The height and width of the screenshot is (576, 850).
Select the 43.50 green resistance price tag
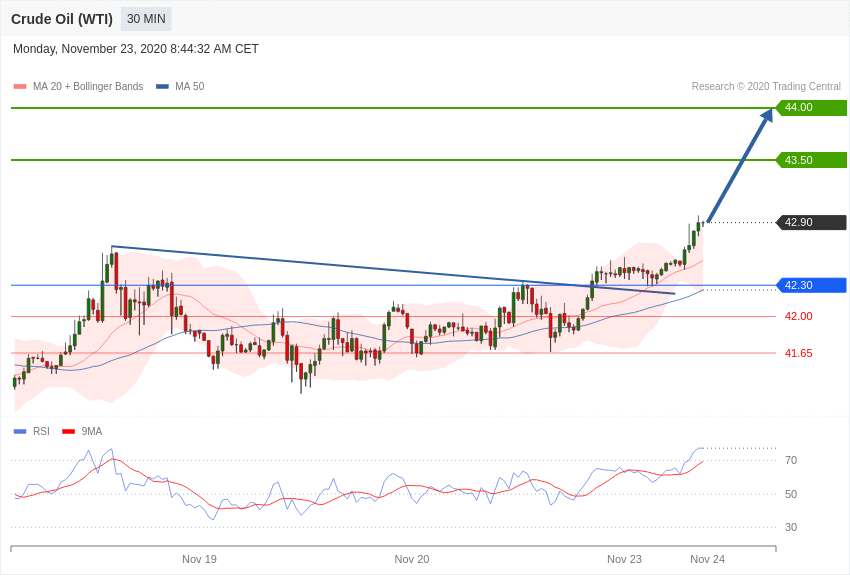pyautogui.click(x=811, y=160)
